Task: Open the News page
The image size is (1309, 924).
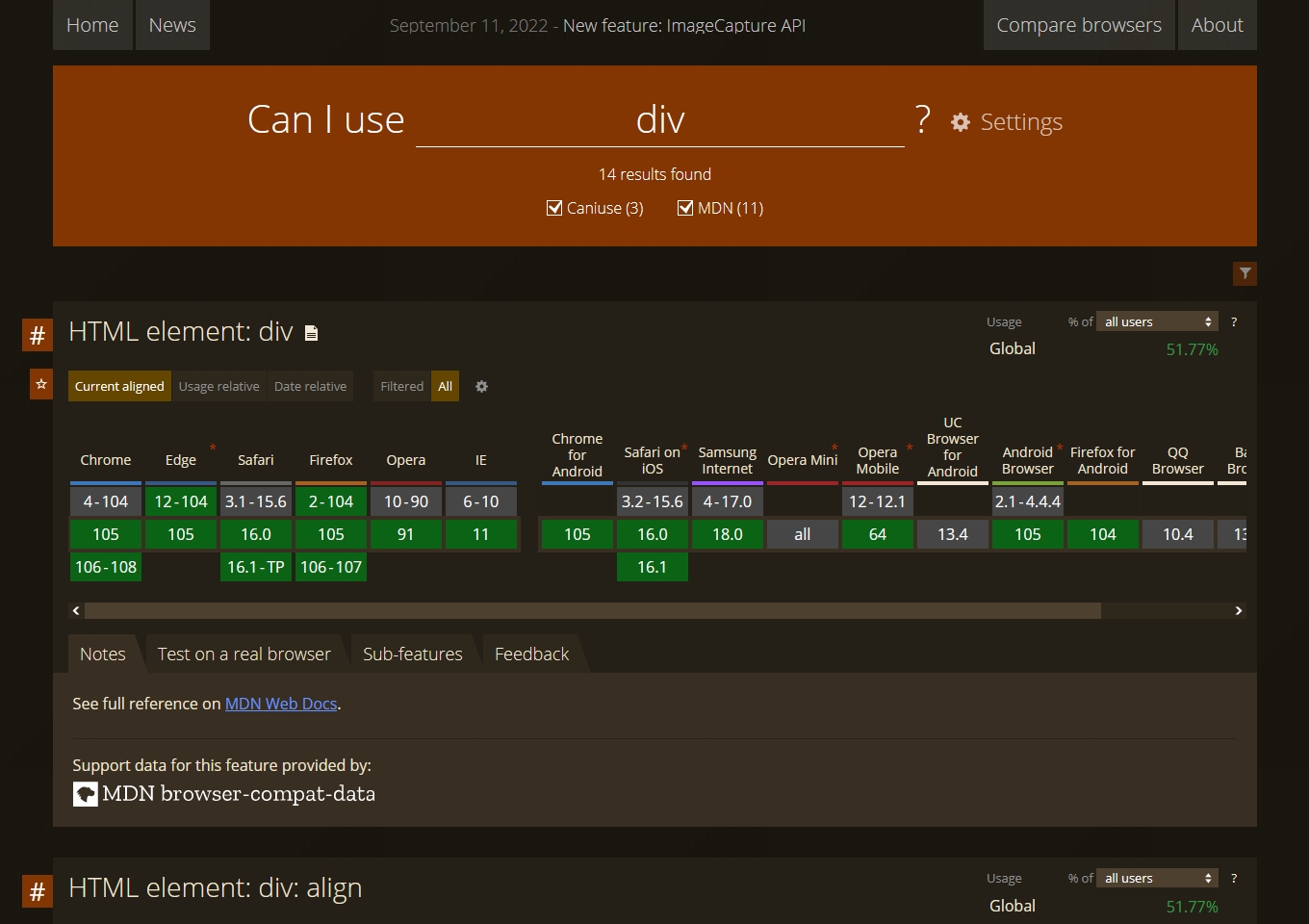Action: click(172, 25)
